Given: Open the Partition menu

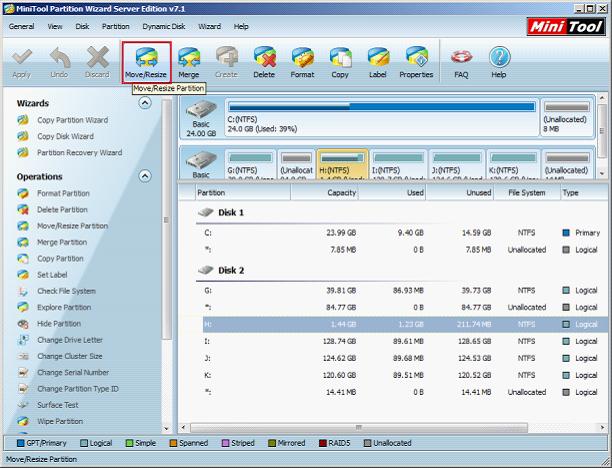Looking at the screenshot, I should pos(116,27).
